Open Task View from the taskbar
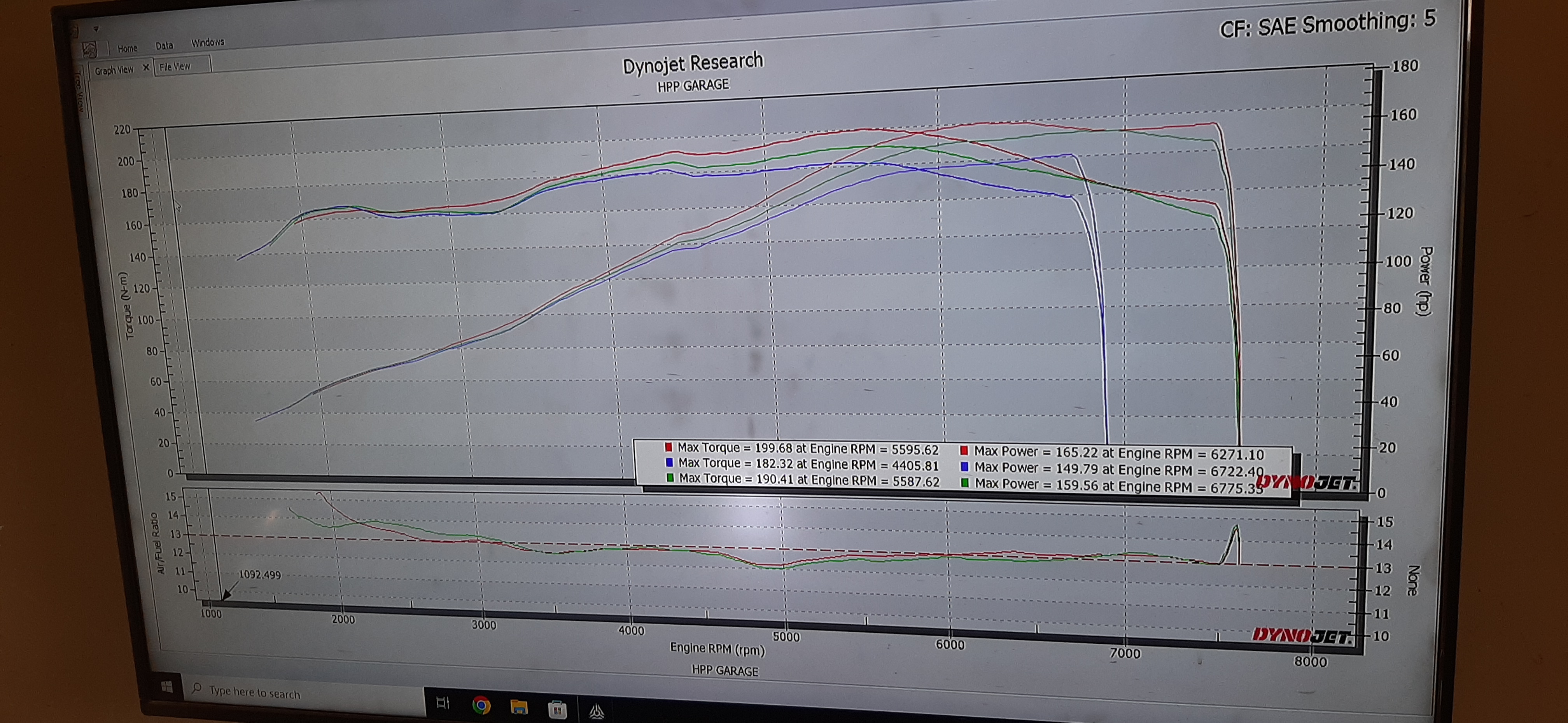The image size is (1568, 723). point(443,703)
